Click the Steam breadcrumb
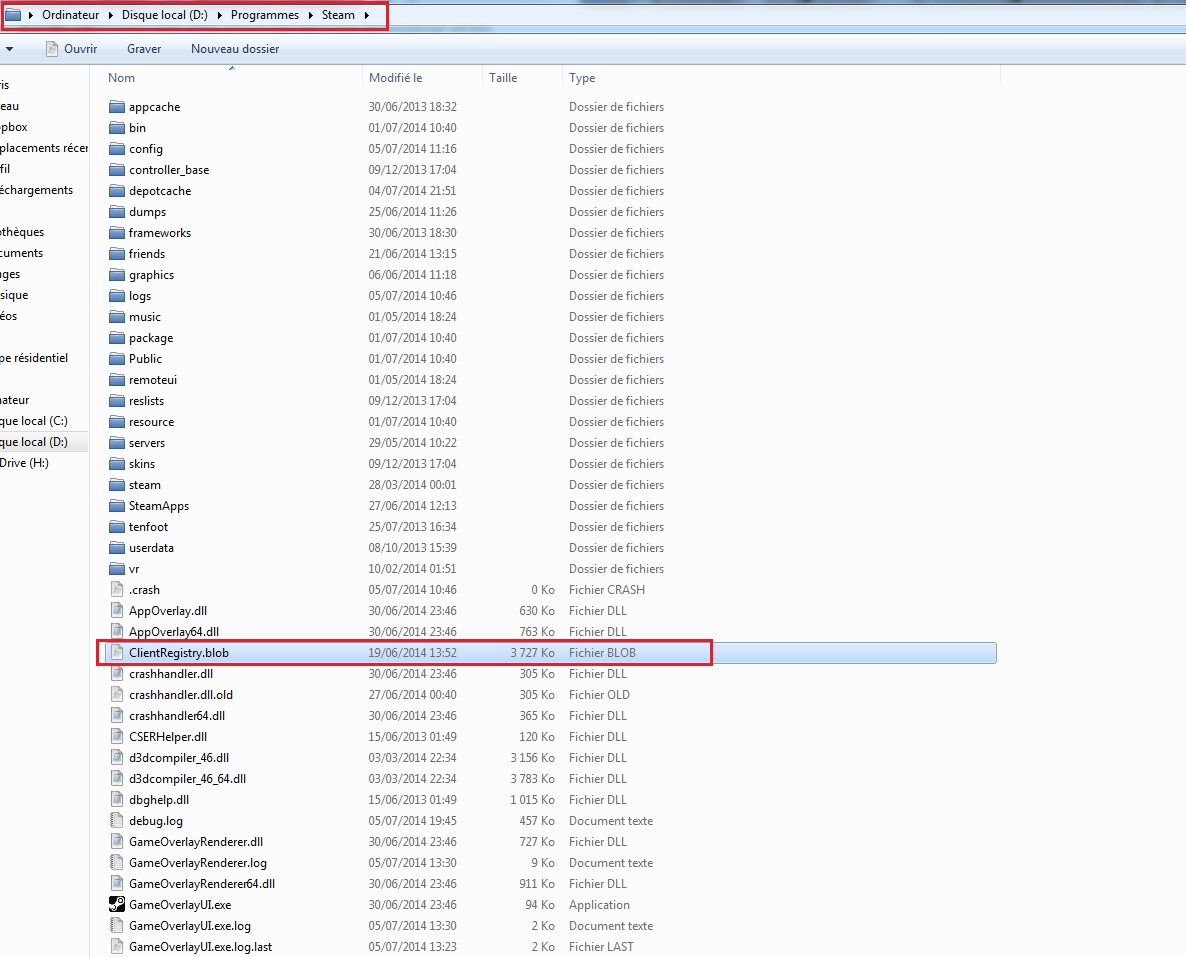This screenshot has height=957, width=1186. (338, 15)
